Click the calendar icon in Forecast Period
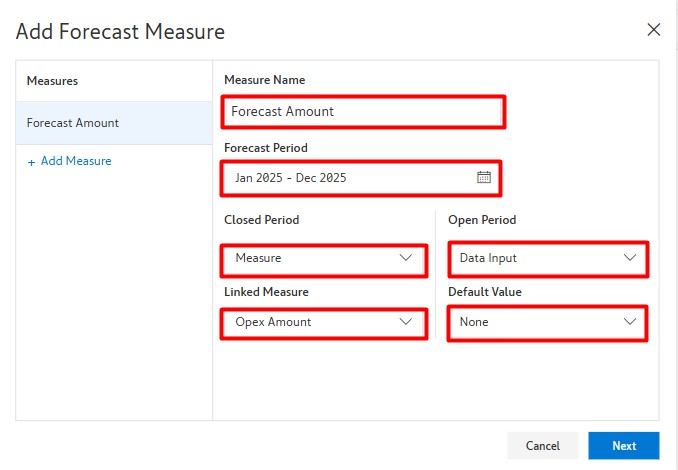This screenshot has height=470, width=678. (484, 178)
